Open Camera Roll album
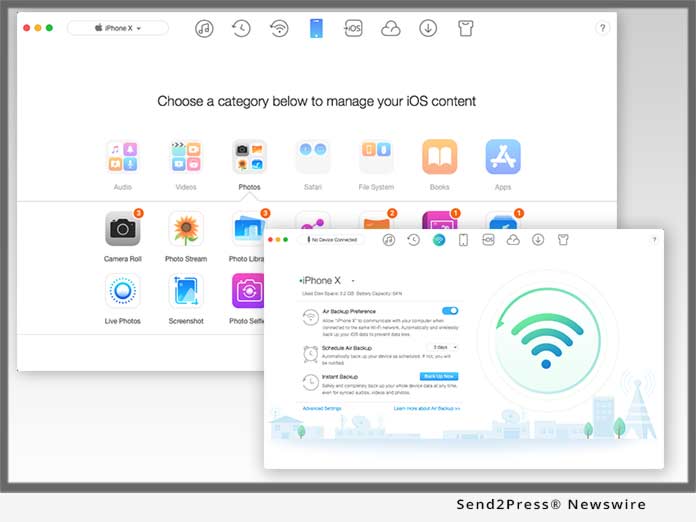696x522 pixels. pos(122,230)
